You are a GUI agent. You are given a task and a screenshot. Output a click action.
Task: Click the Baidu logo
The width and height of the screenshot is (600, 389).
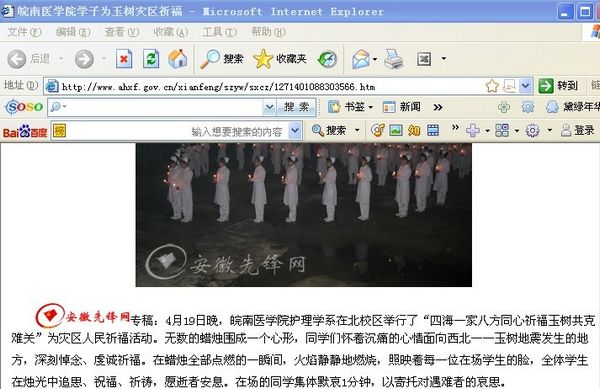25,132
